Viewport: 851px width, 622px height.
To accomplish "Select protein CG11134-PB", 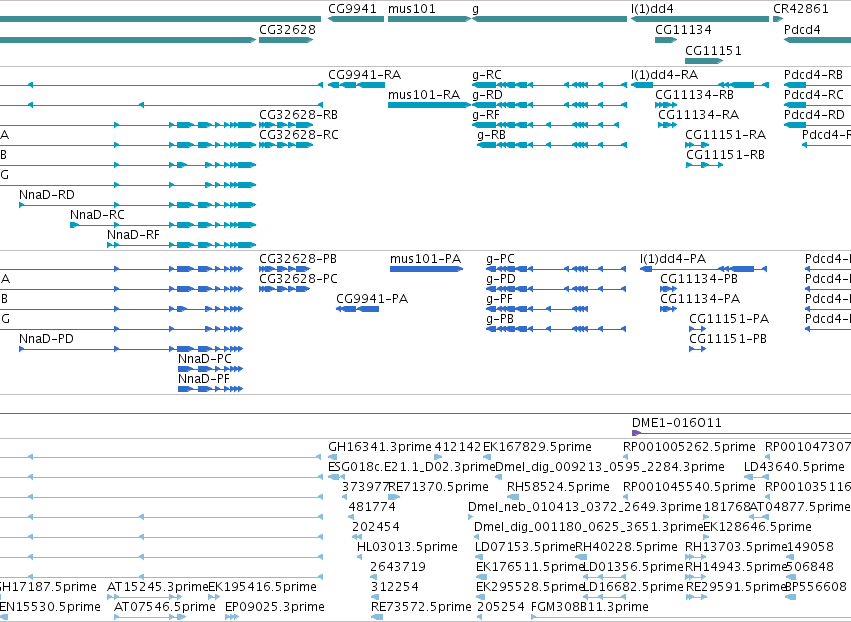I will pyautogui.click(x=699, y=279).
